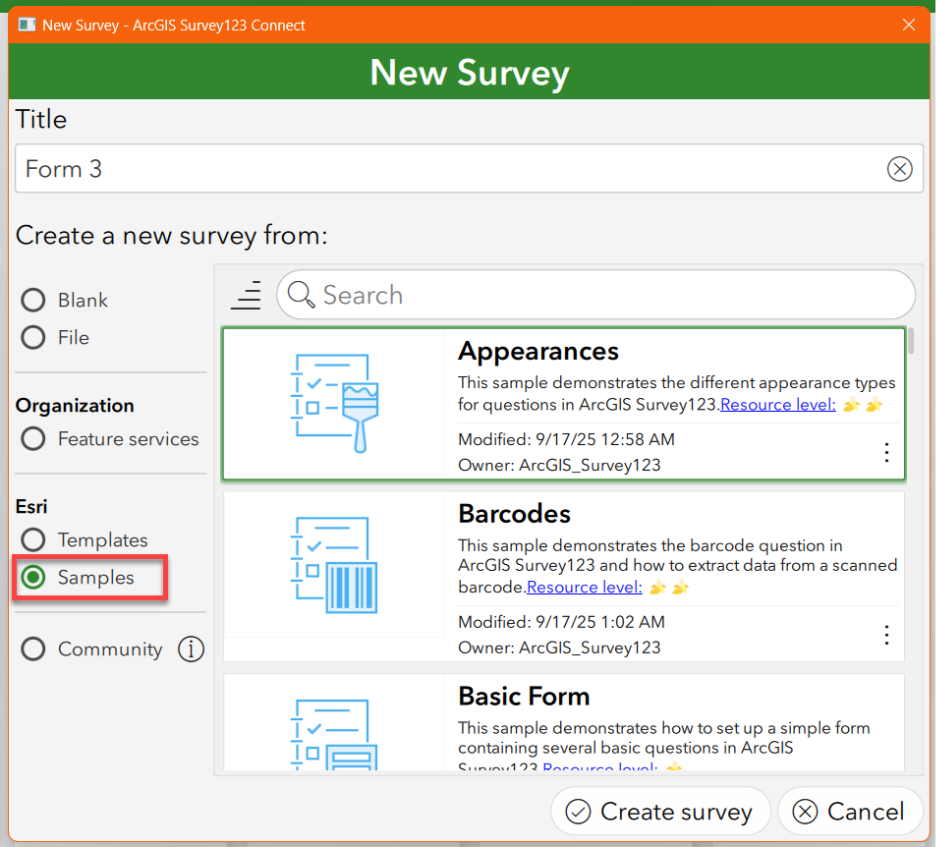Click the Basic Form sample thumbnail
The width and height of the screenshot is (936, 847).
pyautogui.click(x=334, y=734)
